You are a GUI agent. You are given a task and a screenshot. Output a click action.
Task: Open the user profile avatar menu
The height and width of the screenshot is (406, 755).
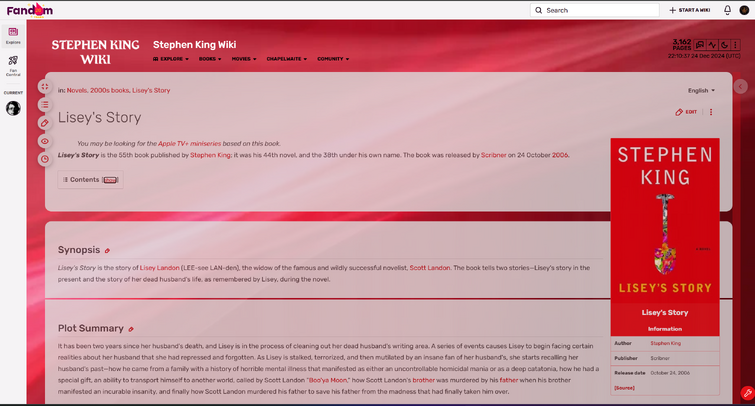[x=744, y=10]
